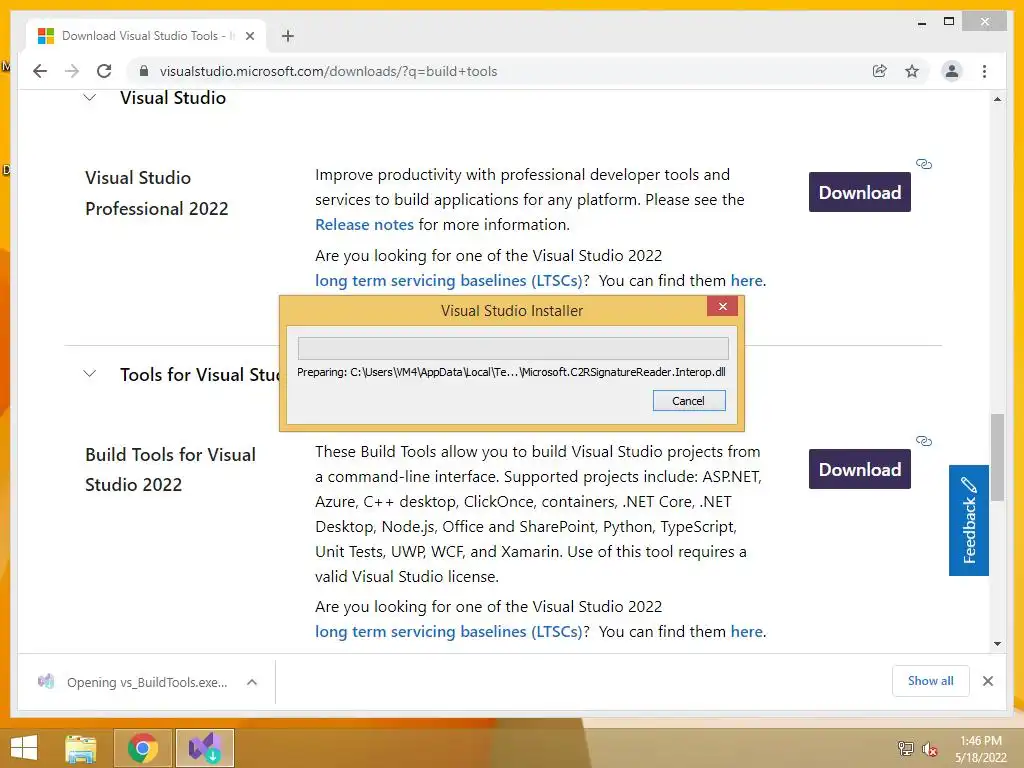
Task: Download Visual Studio Professional 2022
Action: (x=859, y=192)
